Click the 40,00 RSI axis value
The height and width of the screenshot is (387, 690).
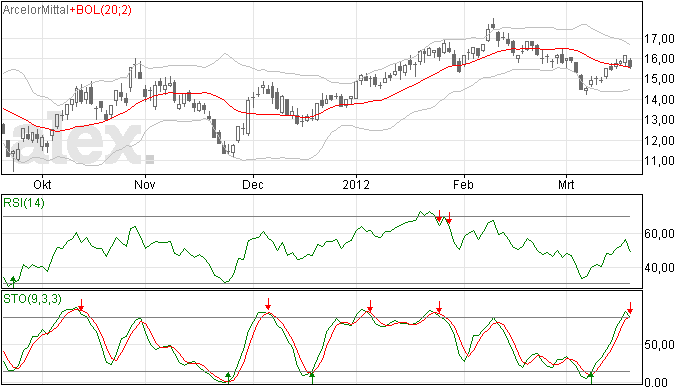(x=660, y=268)
